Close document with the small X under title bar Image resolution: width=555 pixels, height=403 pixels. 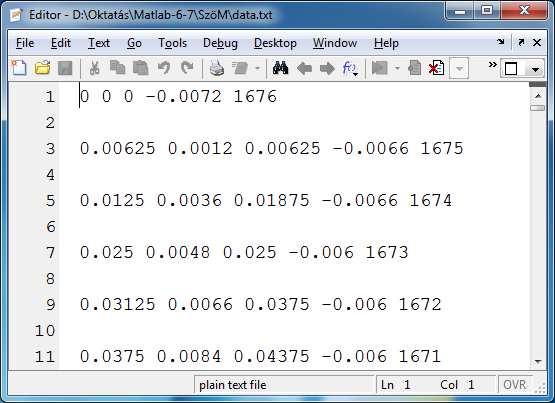pos(537,42)
